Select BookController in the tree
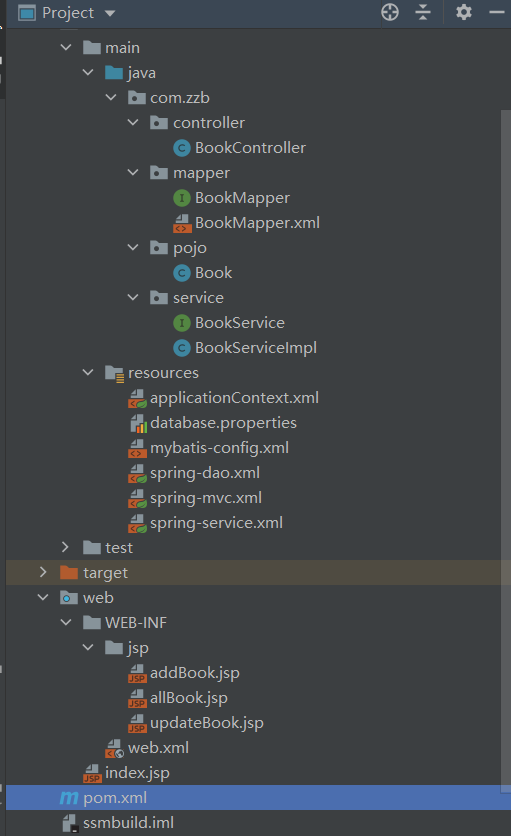 pos(250,148)
